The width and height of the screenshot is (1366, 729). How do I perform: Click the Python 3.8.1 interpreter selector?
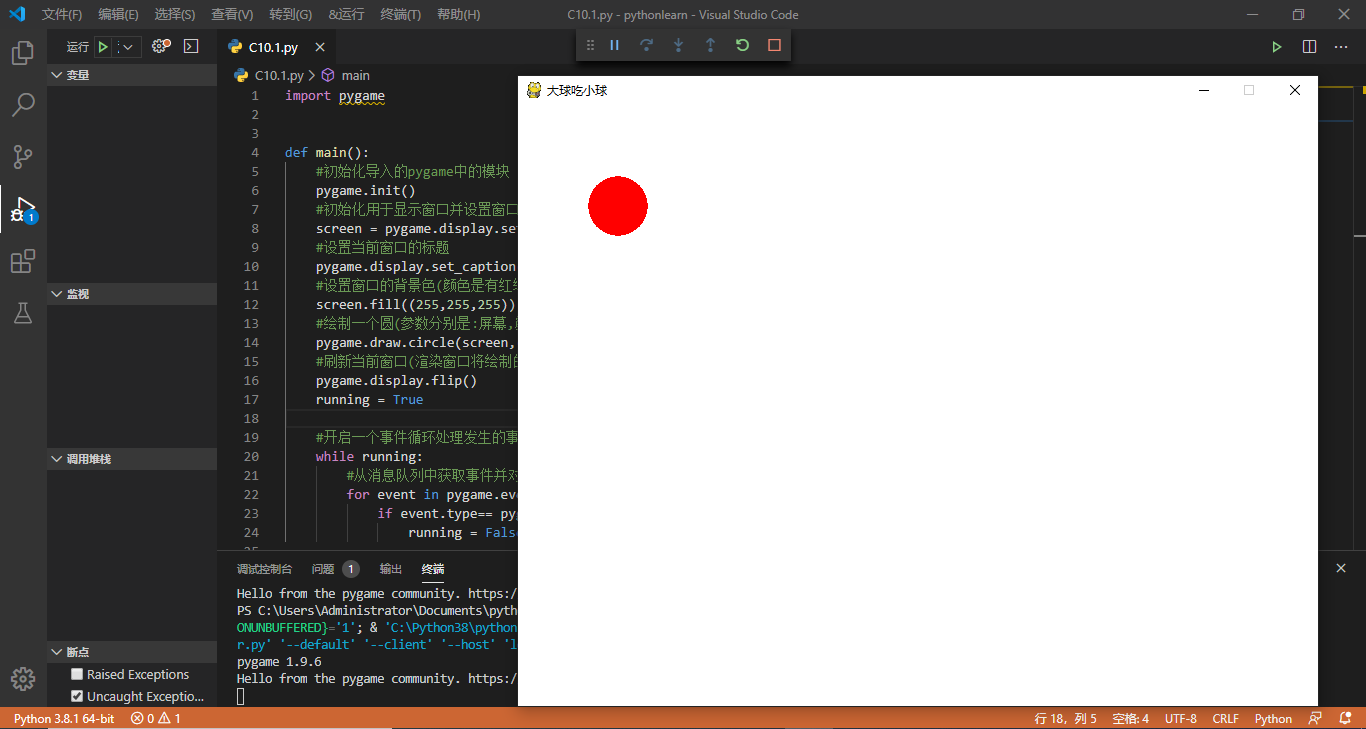click(64, 718)
